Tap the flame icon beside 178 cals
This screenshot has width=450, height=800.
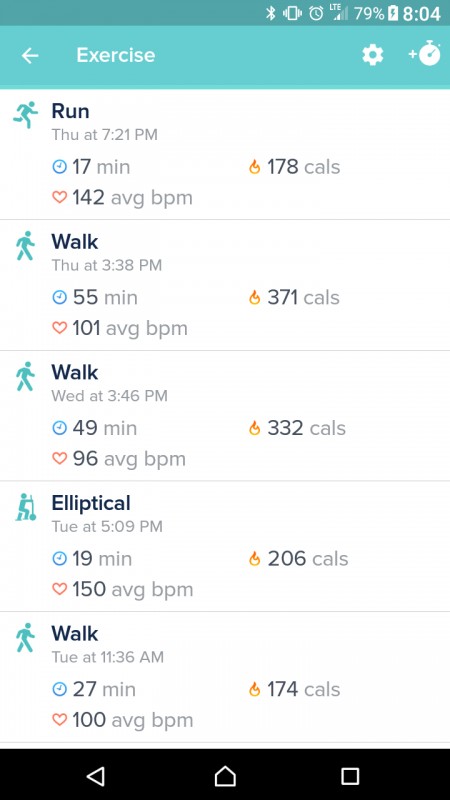pyautogui.click(x=254, y=167)
